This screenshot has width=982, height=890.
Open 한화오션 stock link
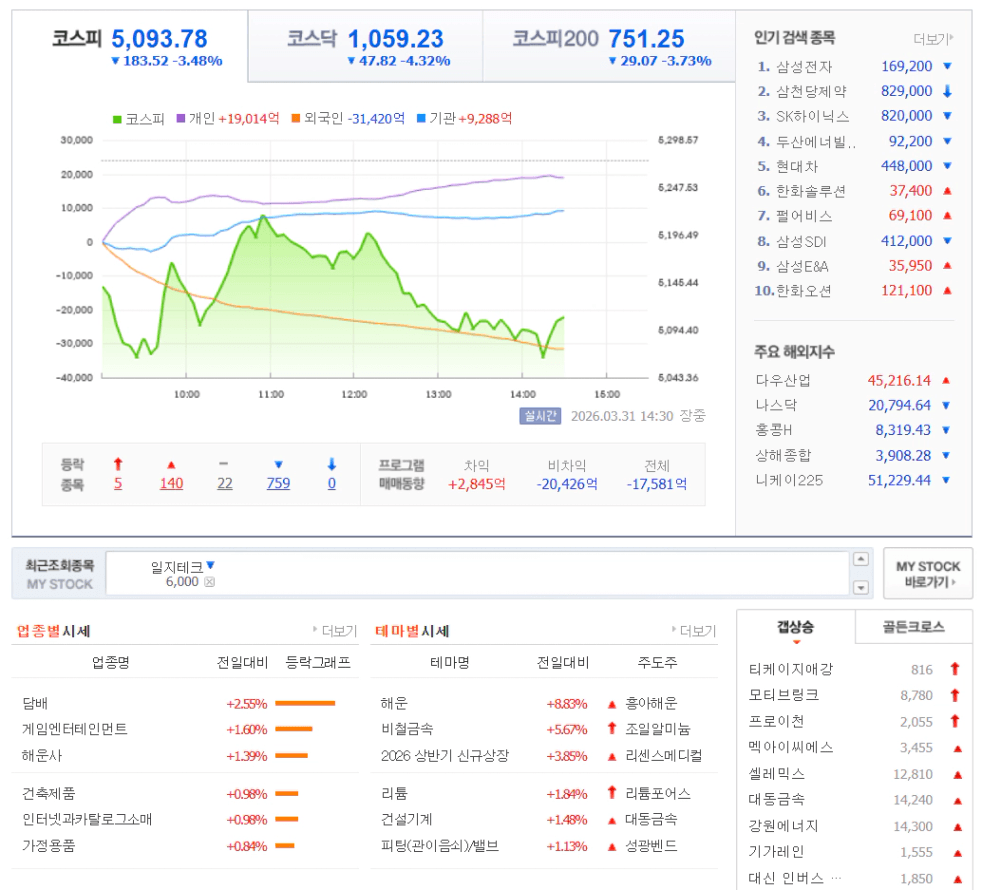point(804,291)
